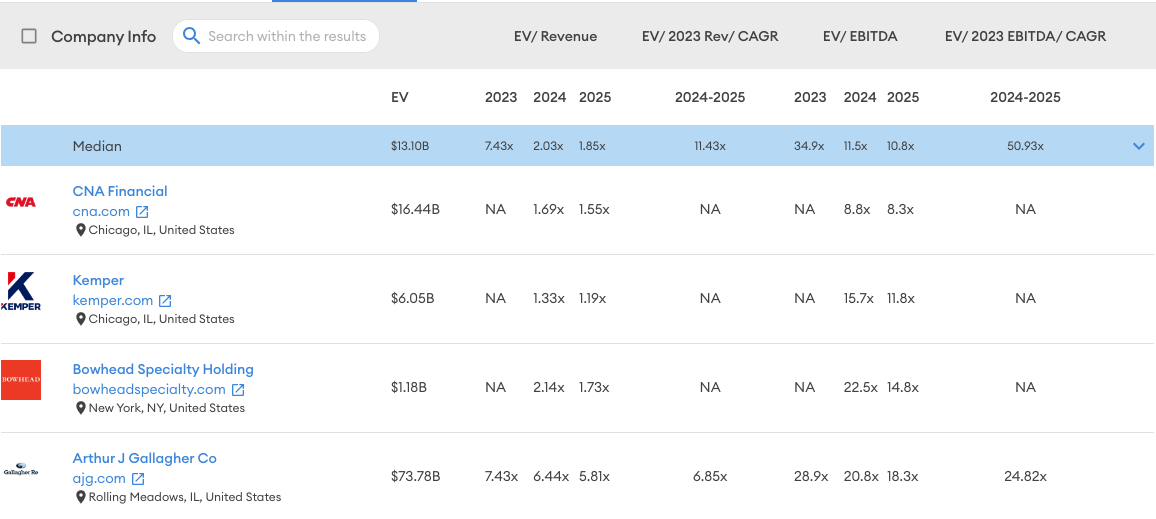The height and width of the screenshot is (519, 1156).
Task: Click the Kemper logo thumbnail
Action: pyautogui.click(x=21, y=291)
